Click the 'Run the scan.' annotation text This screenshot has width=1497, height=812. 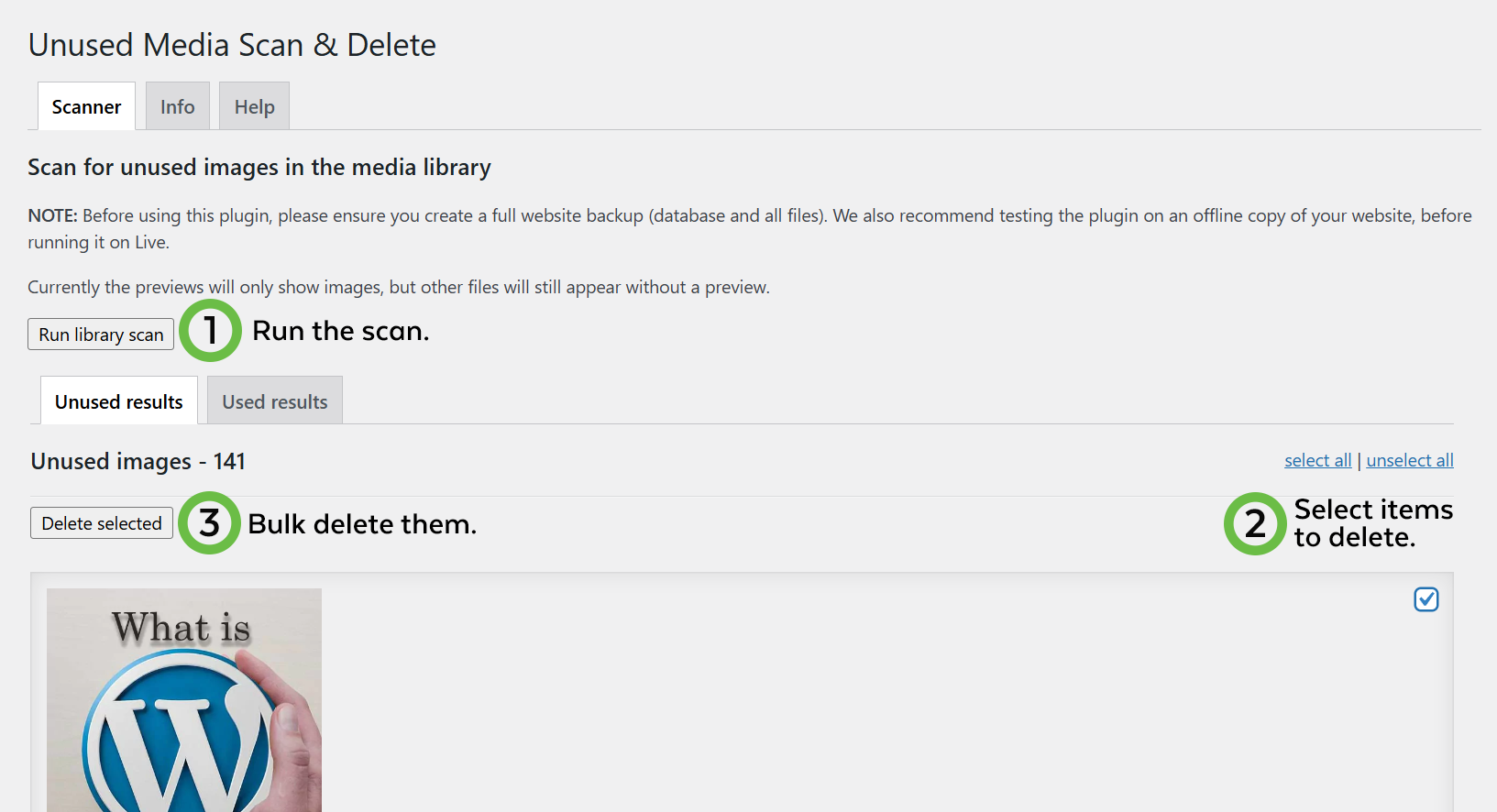coord(340,331)
